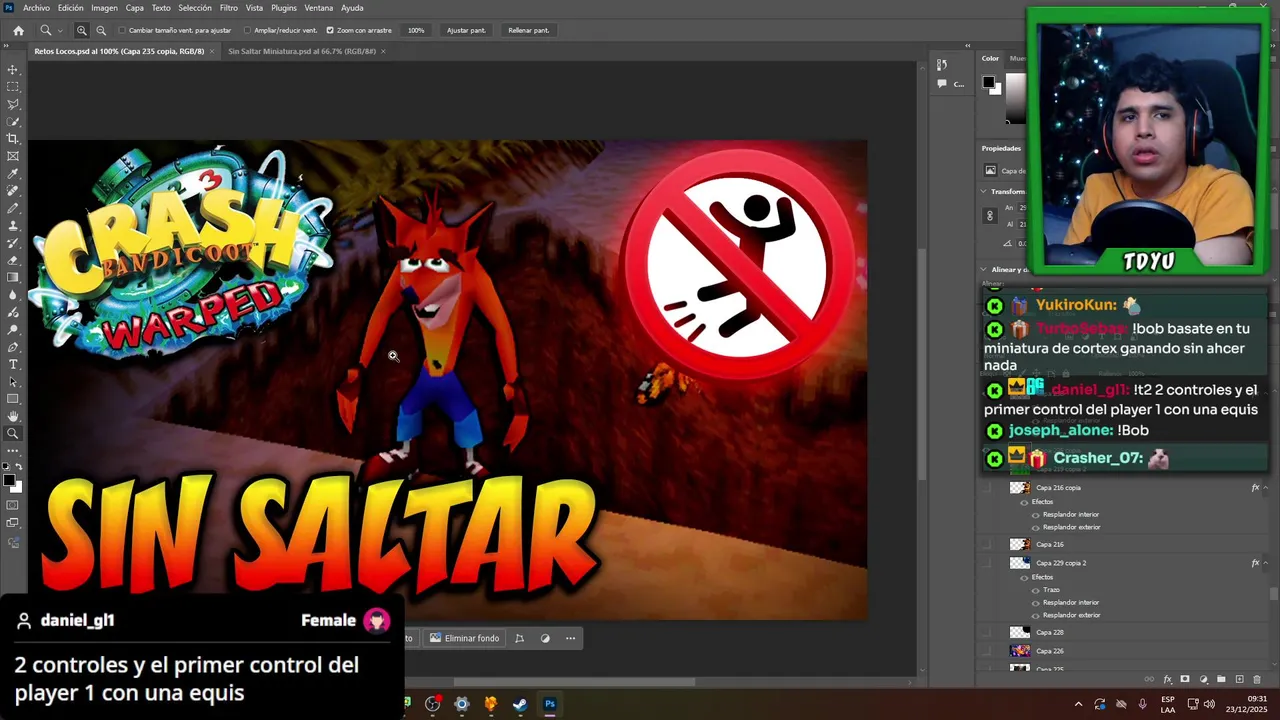The height and width of the screenshot is (720, 1280).
Task: Select the Polygonal Lasso tool
Action: (x=13, y=104)
